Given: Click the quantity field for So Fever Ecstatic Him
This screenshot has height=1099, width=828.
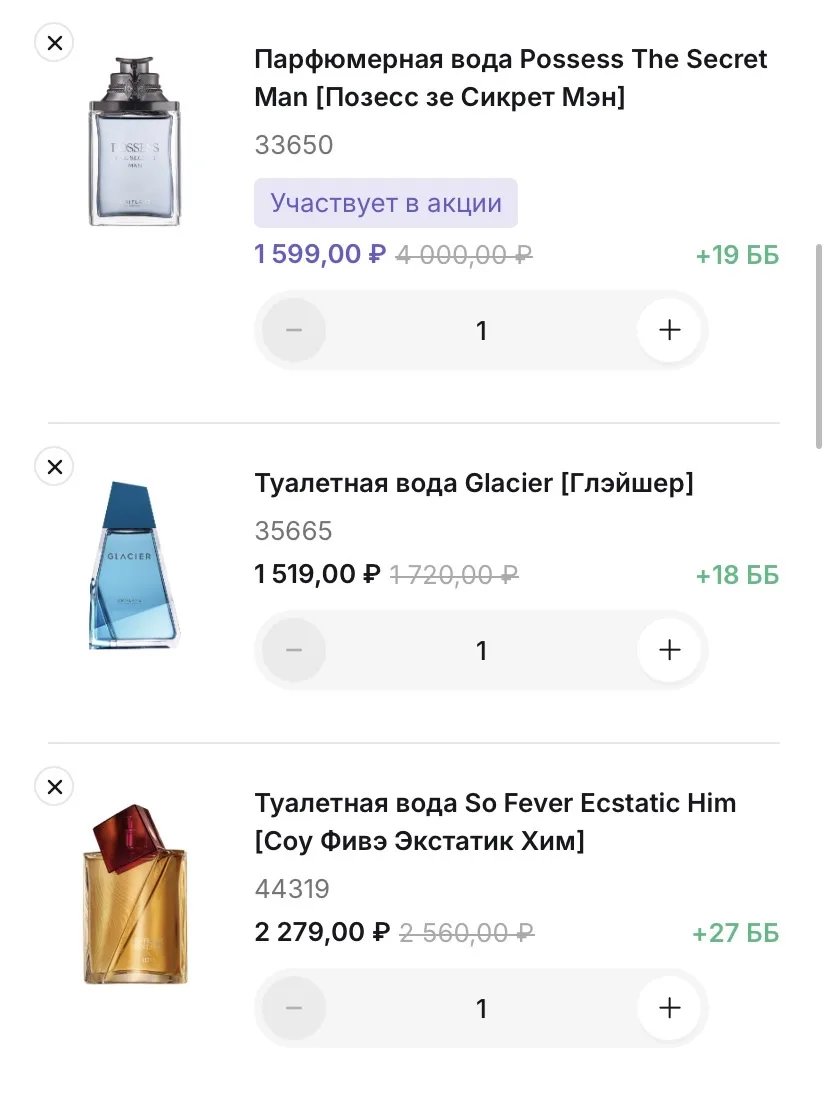Looking at the screenshot, I should (481, 1008).
